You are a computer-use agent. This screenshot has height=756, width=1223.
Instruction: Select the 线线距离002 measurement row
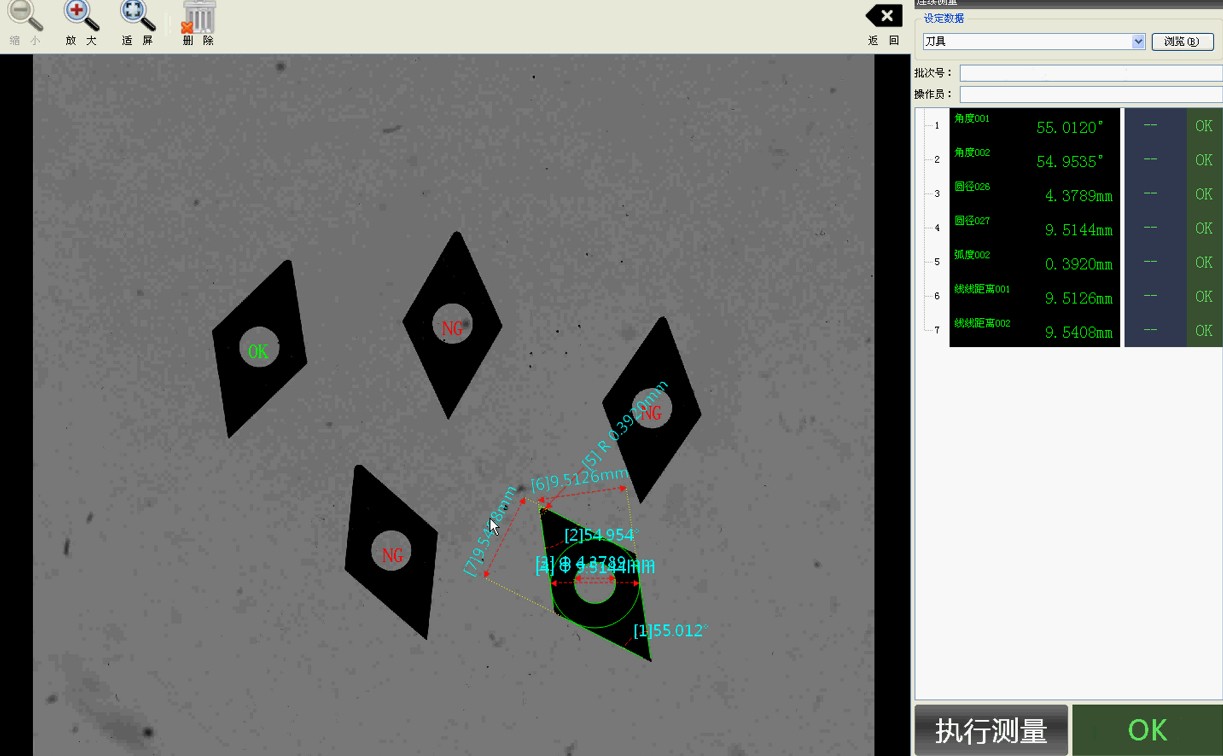click(x=1034, y=330)
